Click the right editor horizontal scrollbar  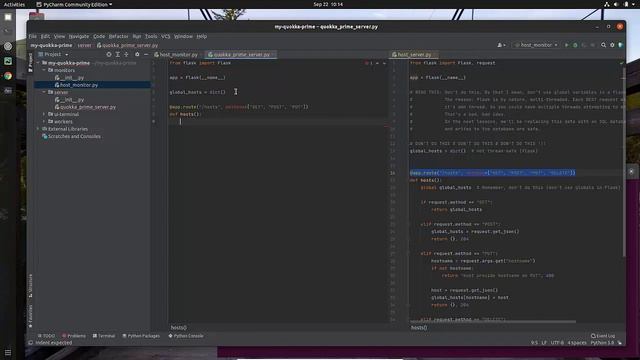click(x=493, y=322)
